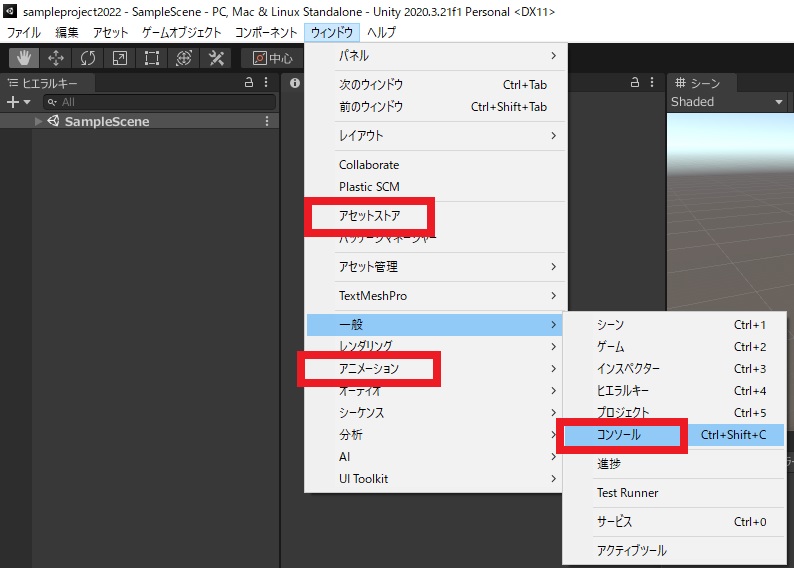
Task: Open the ヘルプ menu
Action: (x=381, y=32)
